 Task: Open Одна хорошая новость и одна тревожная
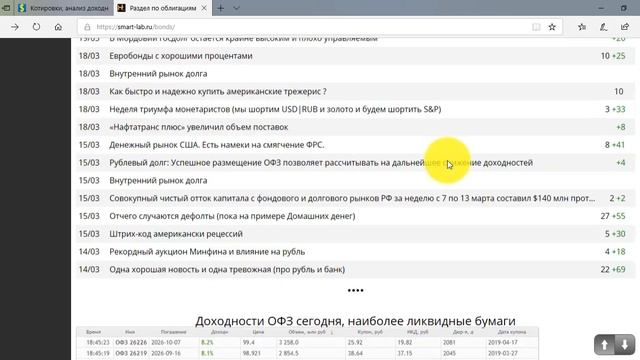(227, 269)
